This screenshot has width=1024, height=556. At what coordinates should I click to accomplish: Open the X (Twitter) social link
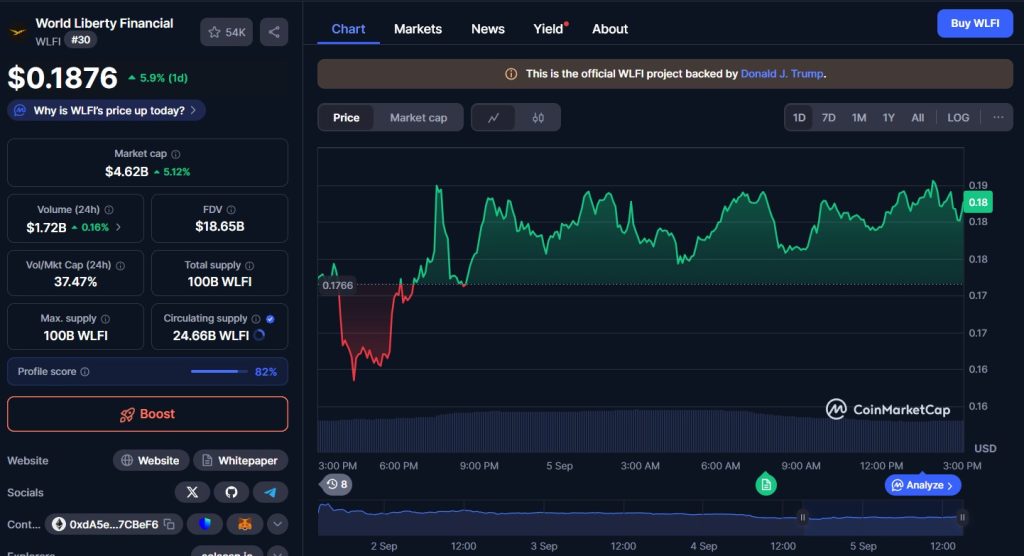click(x=192, y=491)
